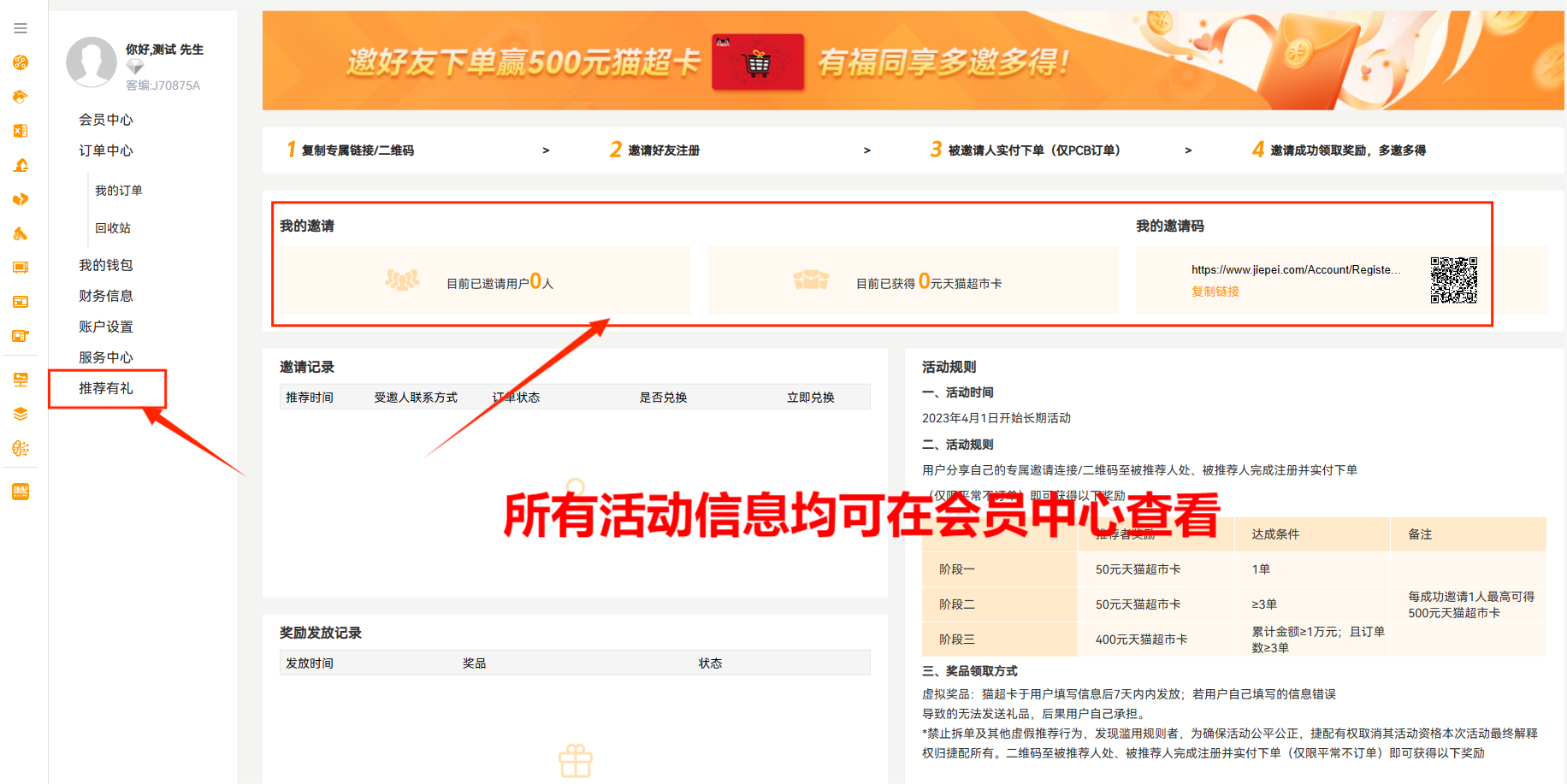Viewport: 1567px width, 784px height.
Task: Open 我的订单 under 订单中心
Action: [120, 189]
